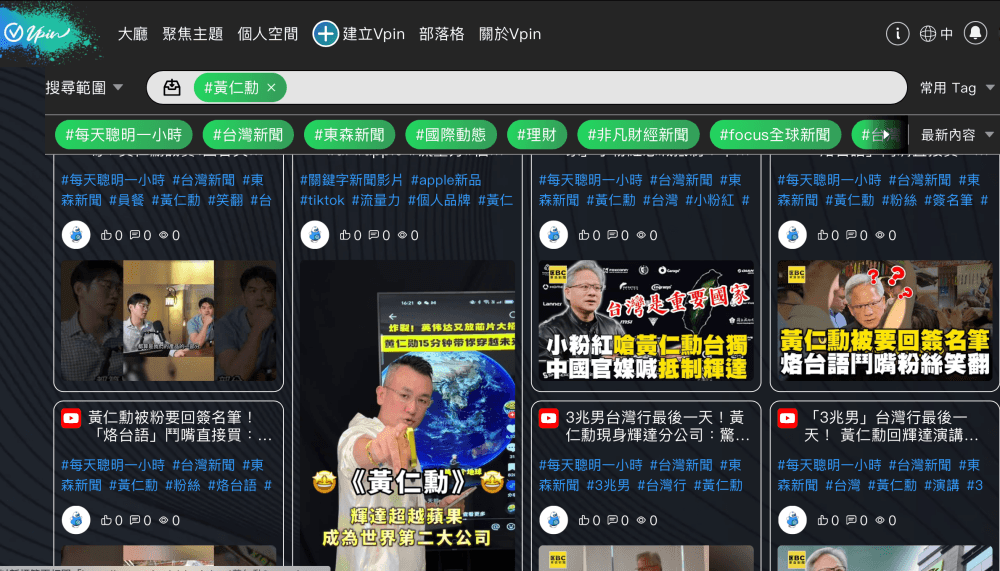Filter by the #非凡財經新聞 tag pill
Viewport: 1000px width, 571px height.
click(638, 135)
